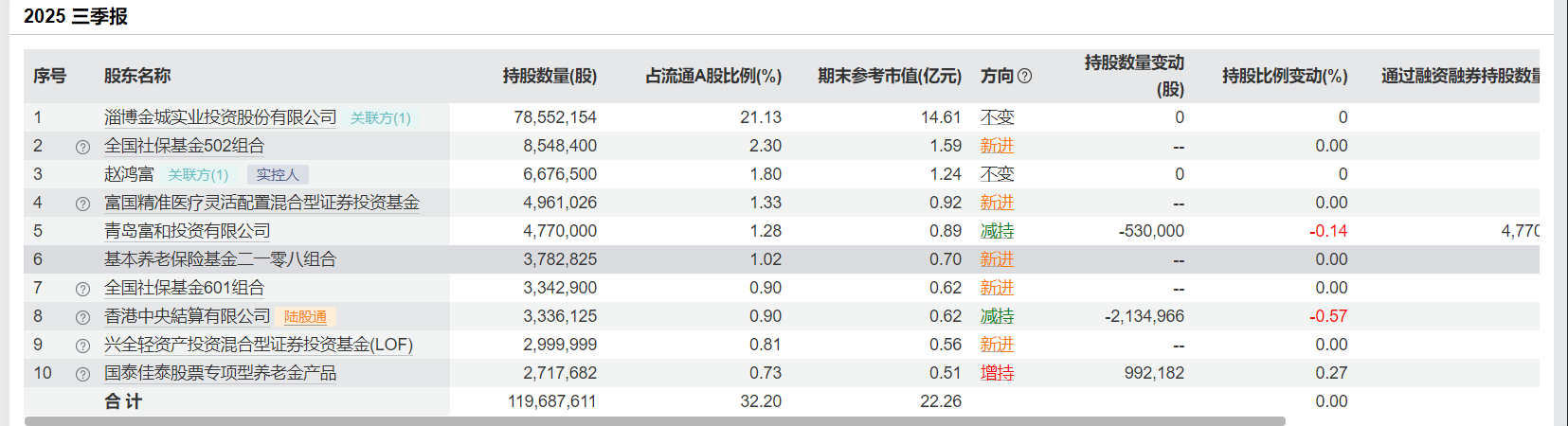Viewport: 1568px width, 426px height.
Task: Click 增持 direction for 国泰佳泰股票
Action: point(997,373)
